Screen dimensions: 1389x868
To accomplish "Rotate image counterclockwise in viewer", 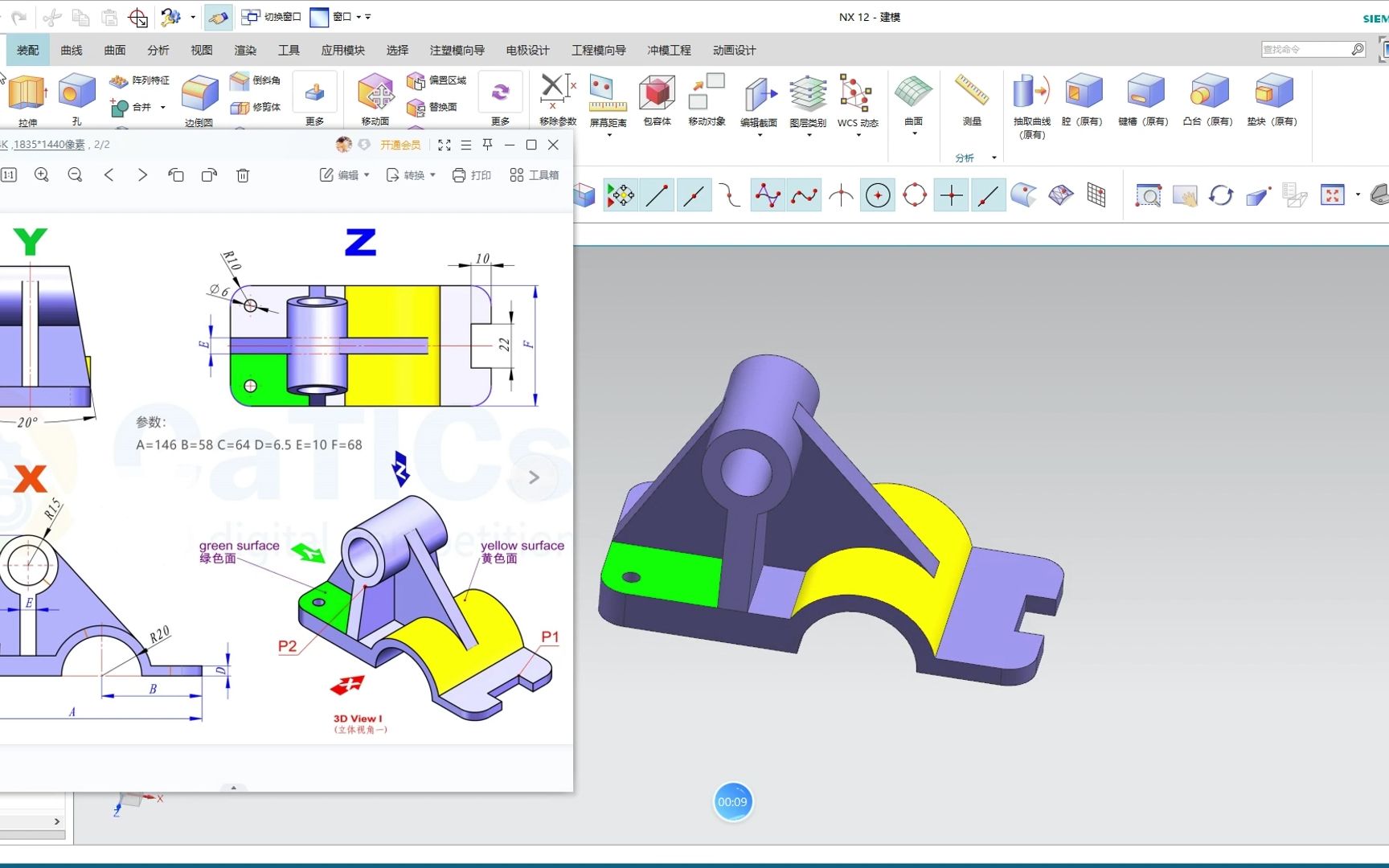I will coord(176,175).
